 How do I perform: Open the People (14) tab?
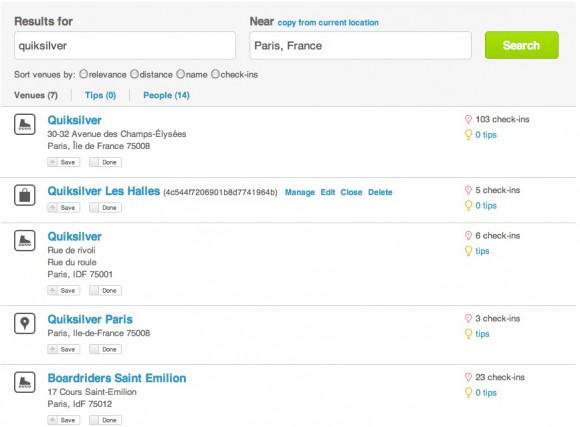tap(166, 95)
